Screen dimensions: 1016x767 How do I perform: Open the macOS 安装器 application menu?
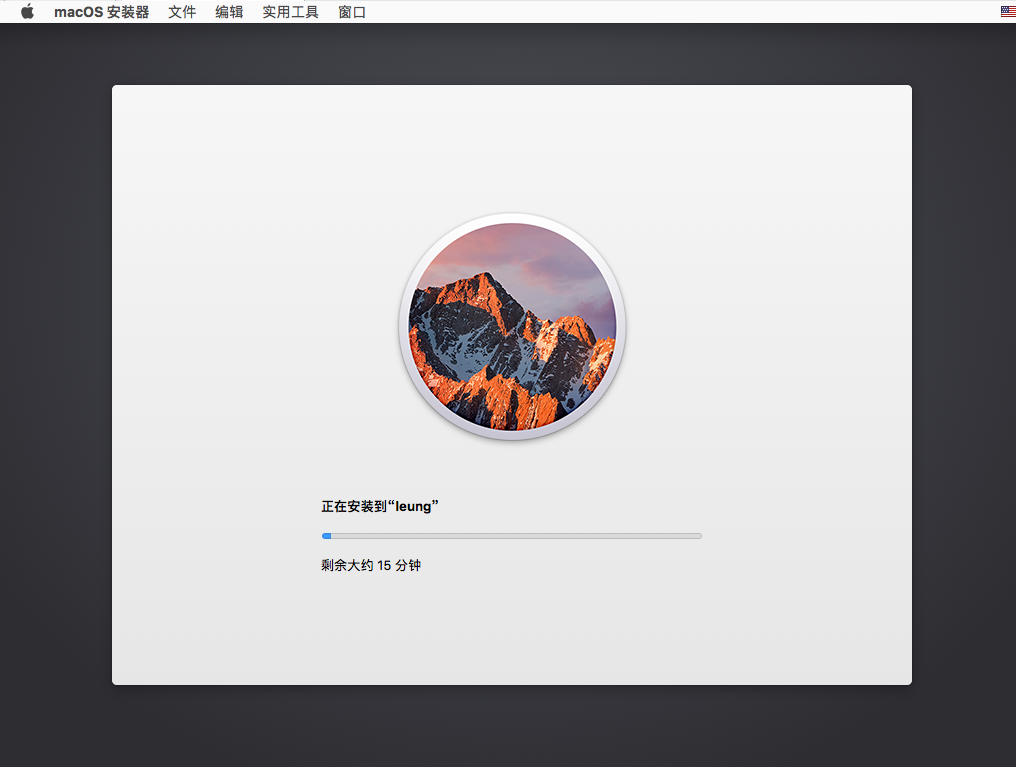point(102,12)
